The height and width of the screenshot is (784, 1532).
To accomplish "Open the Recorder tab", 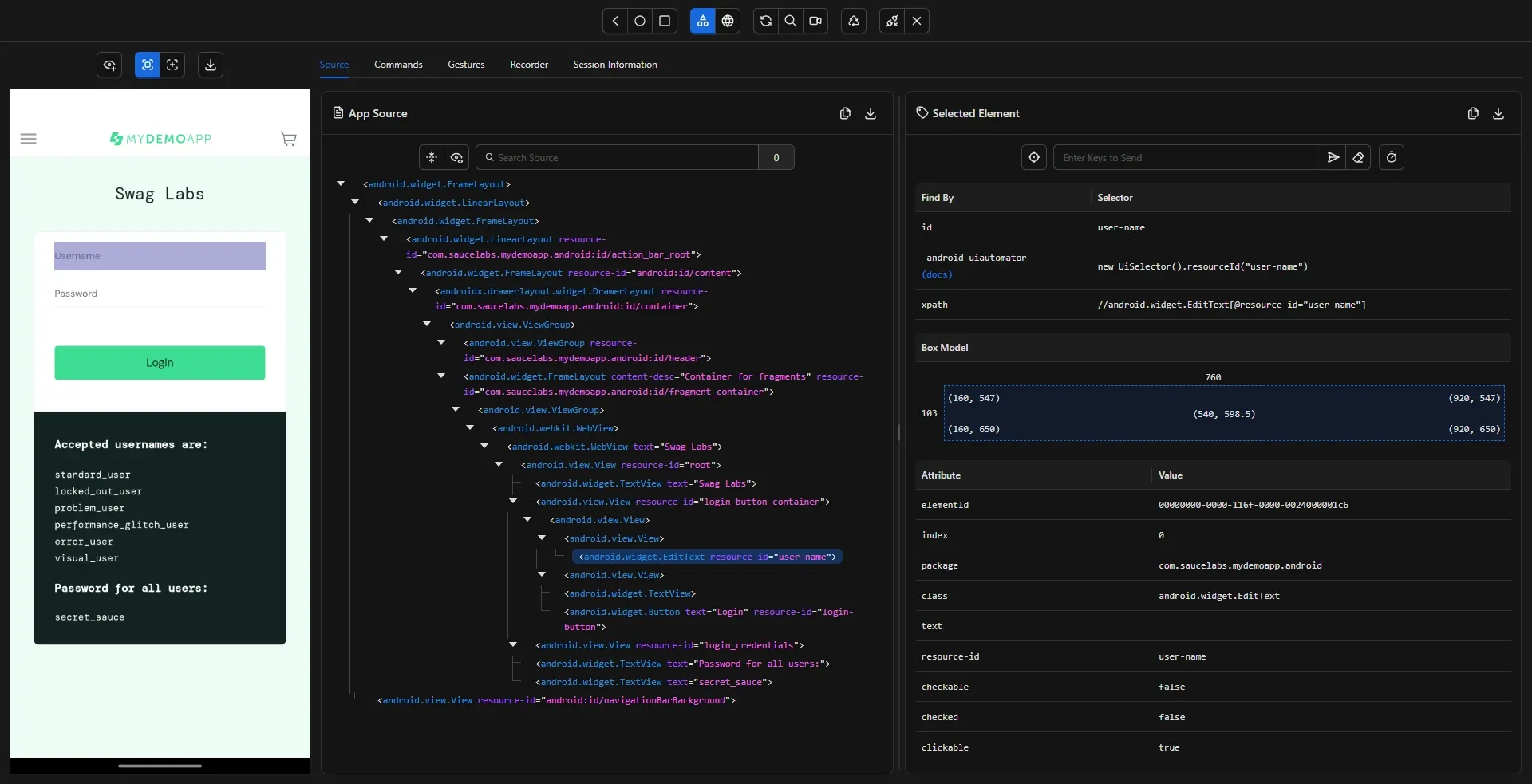I will tap(529, 65).
